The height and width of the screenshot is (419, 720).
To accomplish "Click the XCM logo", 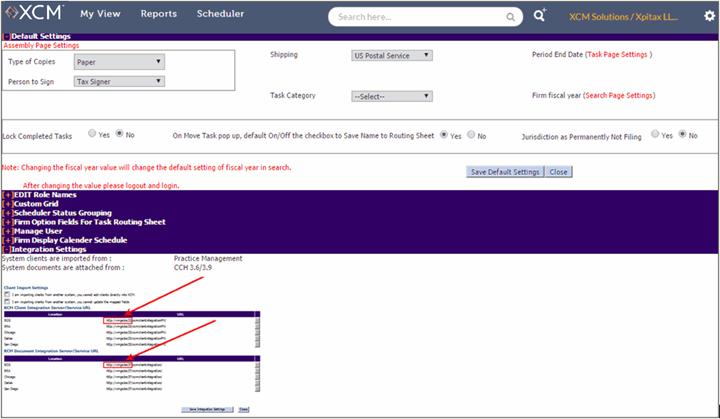I will [x=34, y=15].
